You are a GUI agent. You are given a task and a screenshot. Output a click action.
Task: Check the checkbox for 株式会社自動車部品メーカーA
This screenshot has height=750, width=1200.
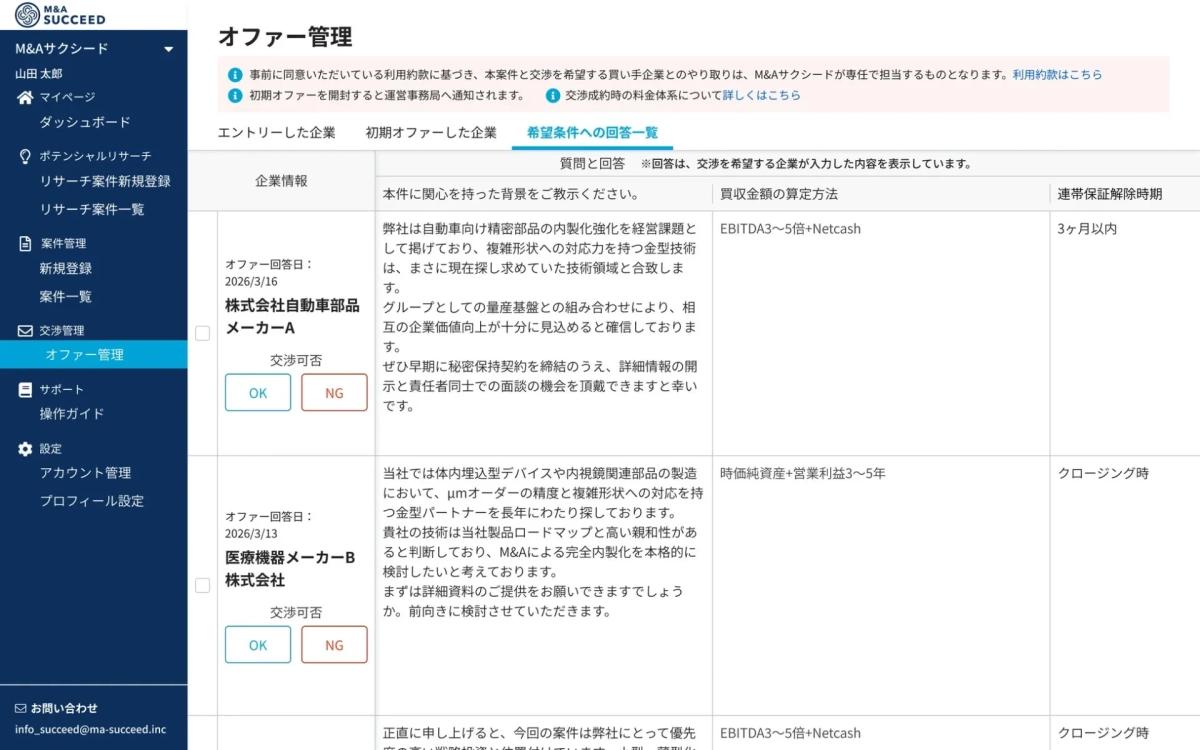point(202,333)
